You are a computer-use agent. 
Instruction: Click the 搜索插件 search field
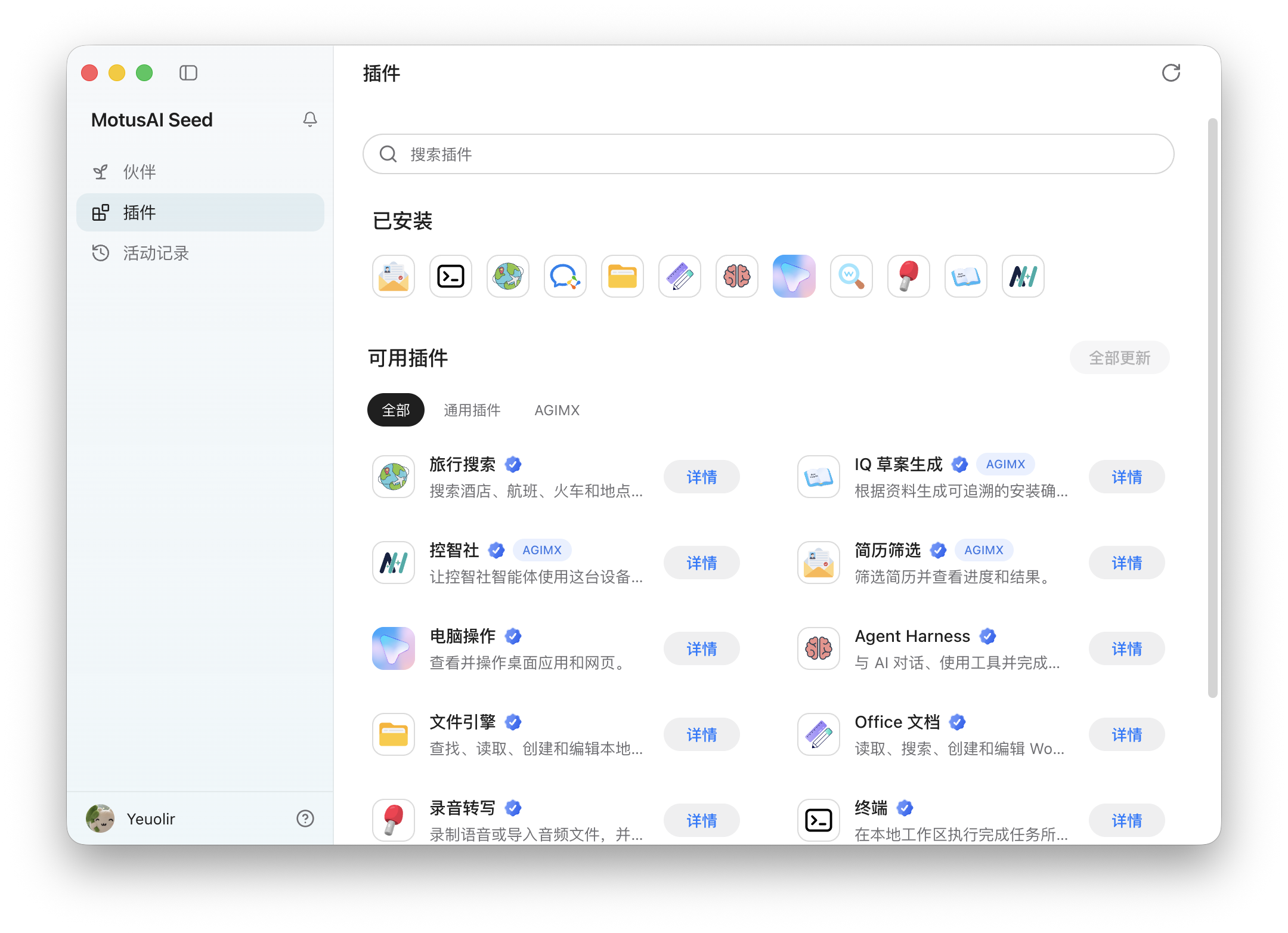[x=769, y=154]
